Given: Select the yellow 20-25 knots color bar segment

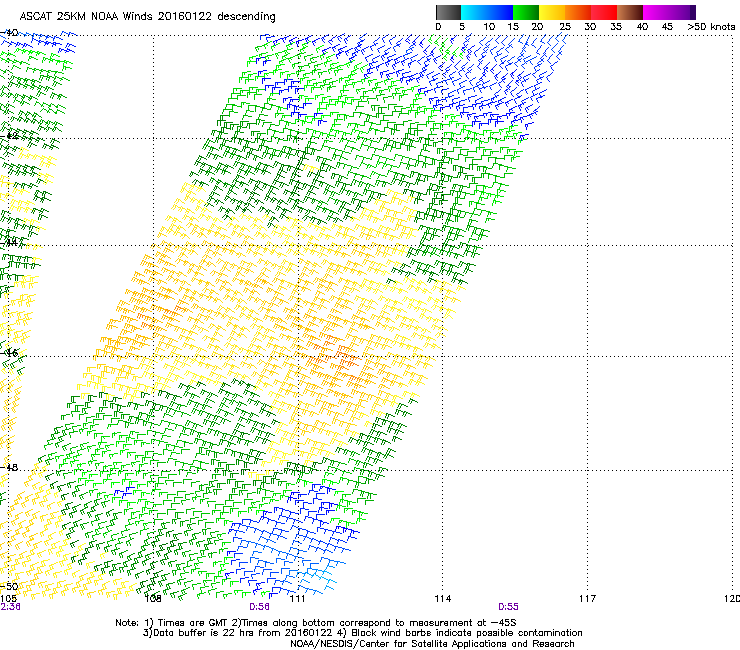Looking at the screenshot, I should click(x=552, y=12).
